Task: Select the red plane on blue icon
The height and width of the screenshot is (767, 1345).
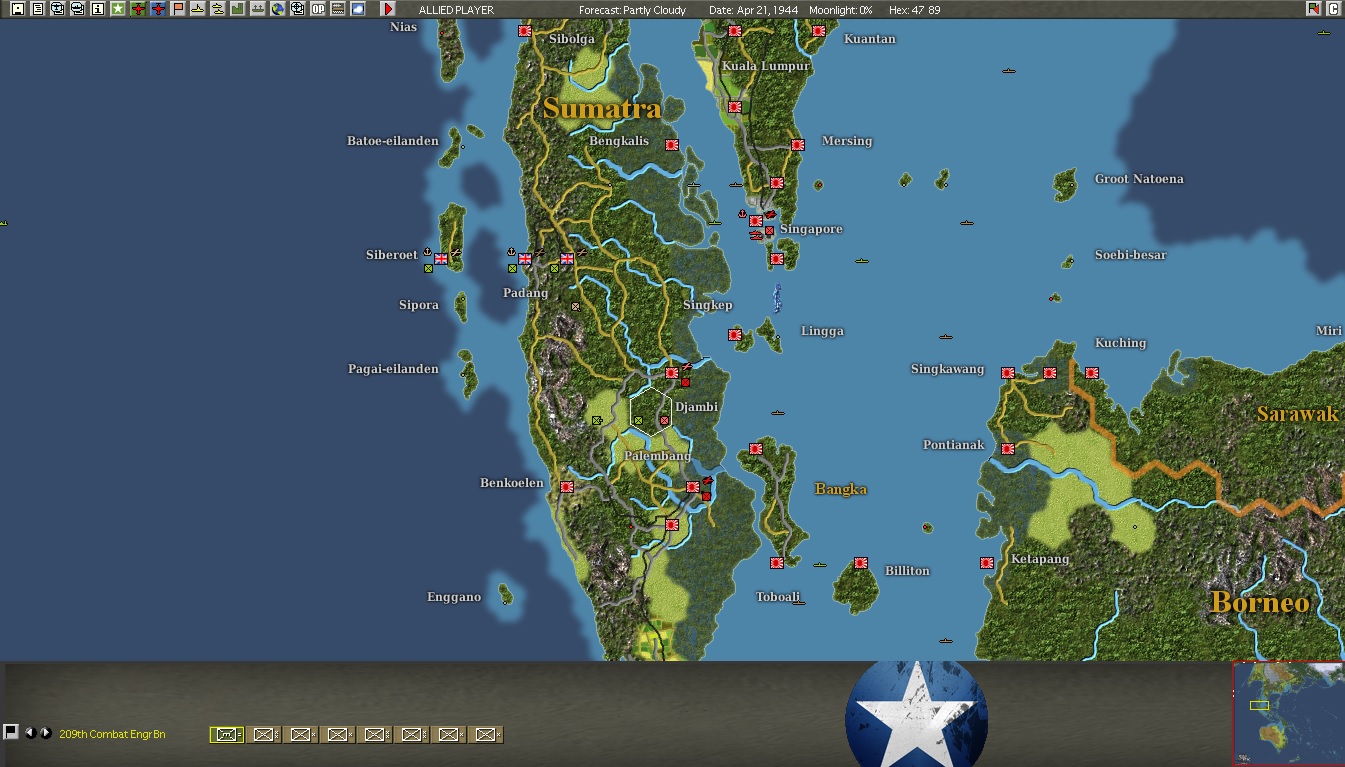Action: [158, 9]
